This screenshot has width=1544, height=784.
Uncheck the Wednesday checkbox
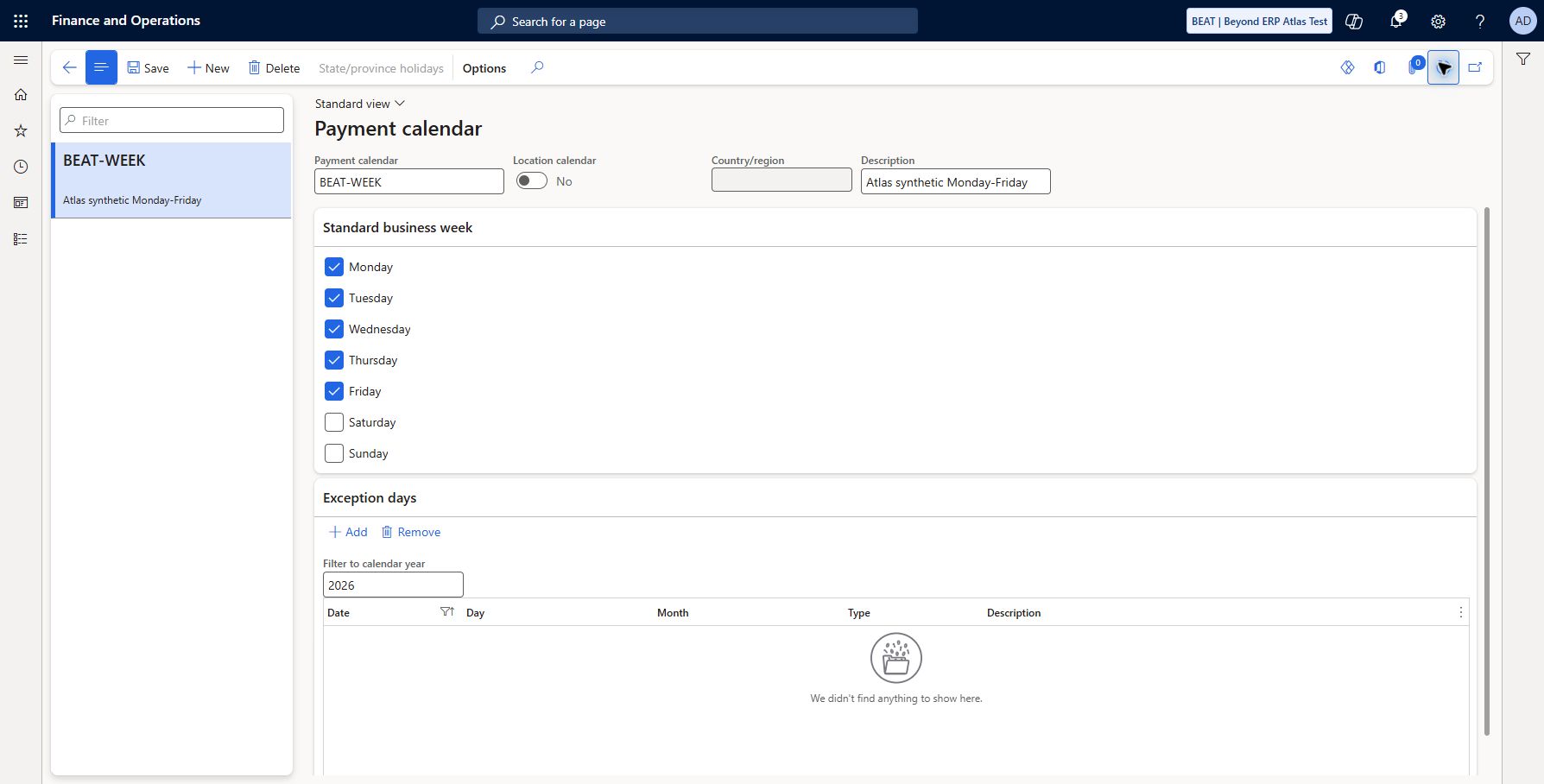334,329
